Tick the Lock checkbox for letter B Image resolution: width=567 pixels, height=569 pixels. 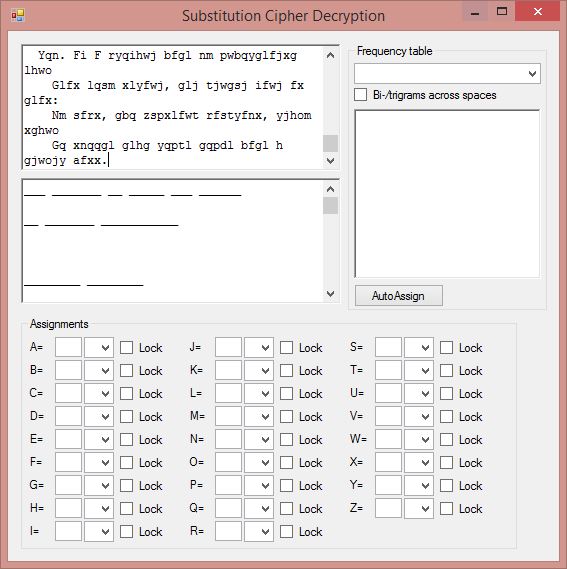click(126, 371)
